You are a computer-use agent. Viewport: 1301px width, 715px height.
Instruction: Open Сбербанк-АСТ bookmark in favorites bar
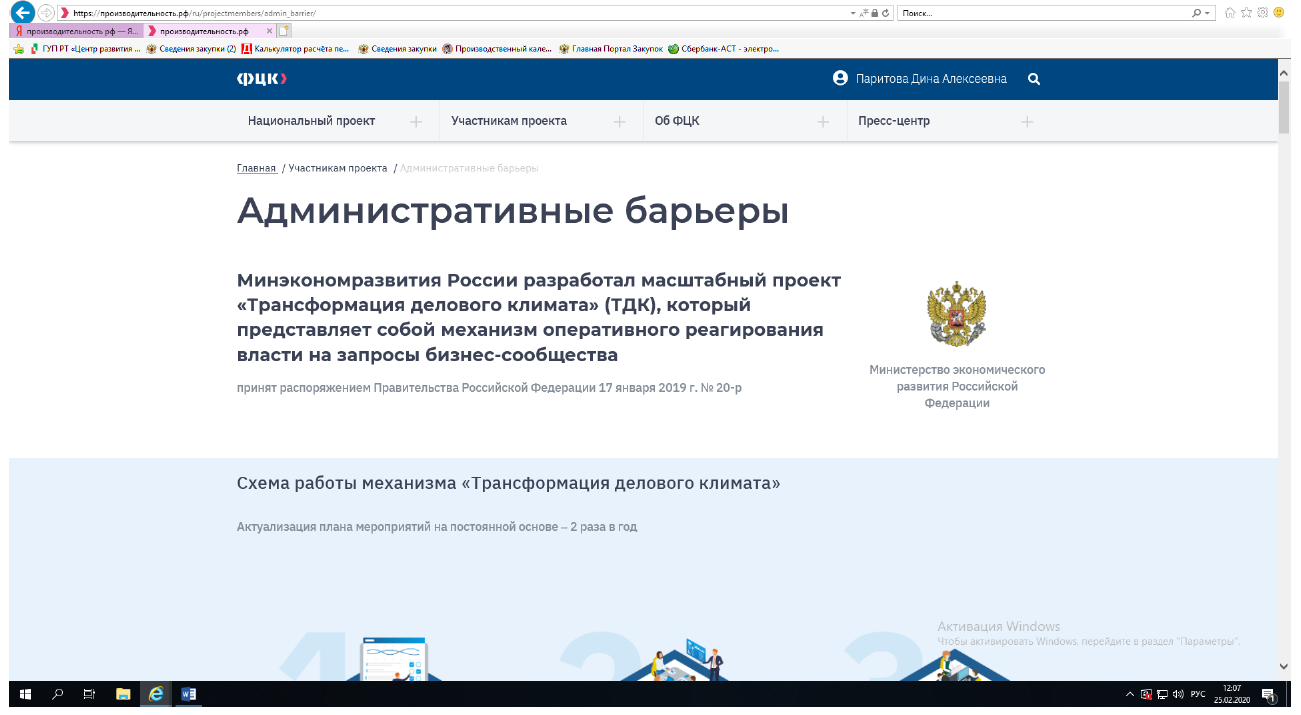(729, 48)
